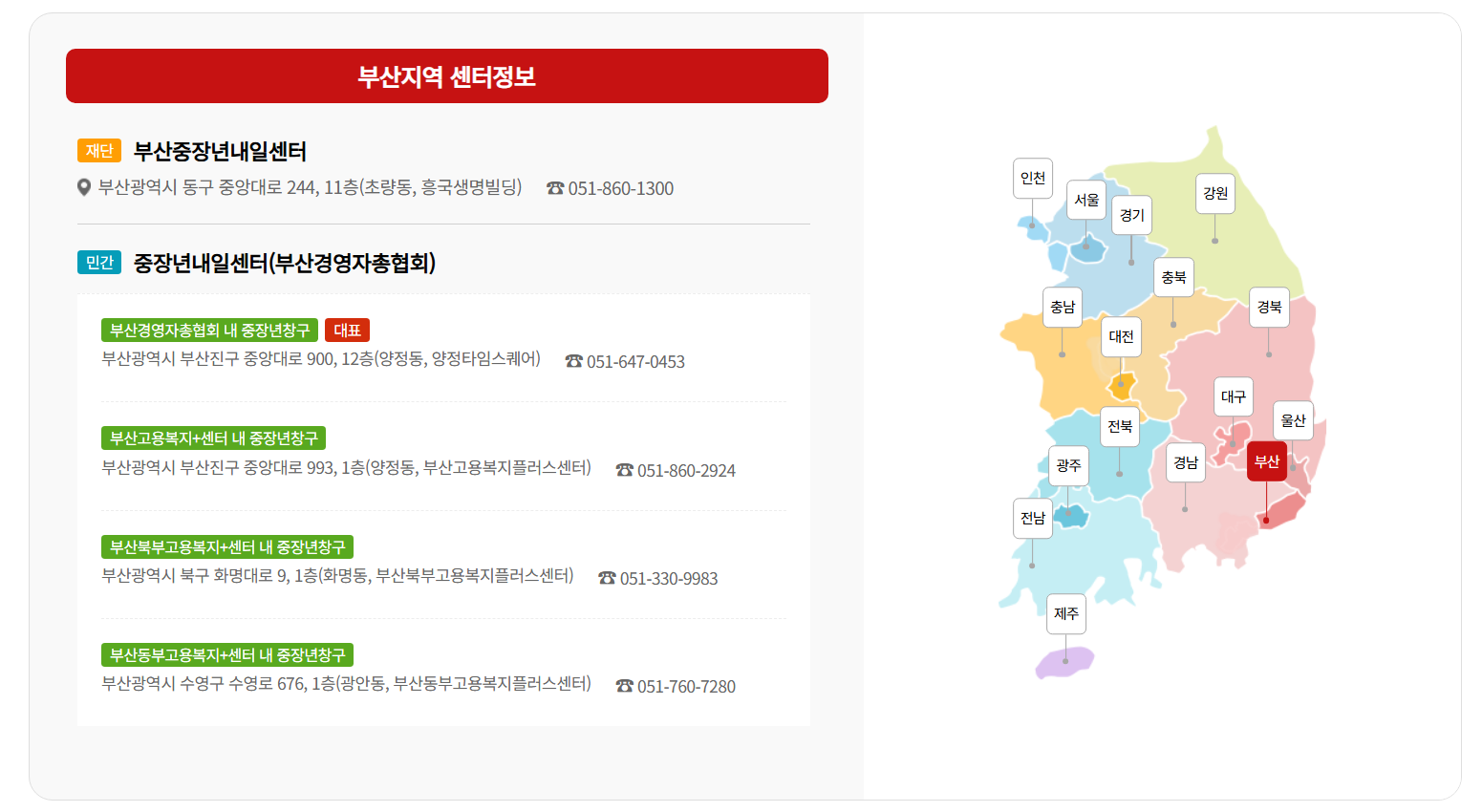
Task: Select the 대구 region label
Action: [x=1234, y=397]
